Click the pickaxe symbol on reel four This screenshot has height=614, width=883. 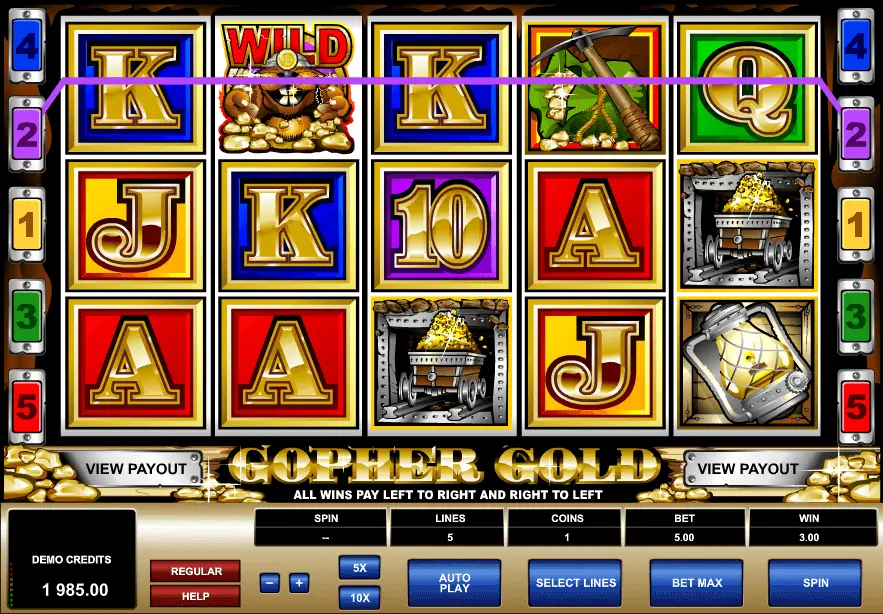pos(595,88)
